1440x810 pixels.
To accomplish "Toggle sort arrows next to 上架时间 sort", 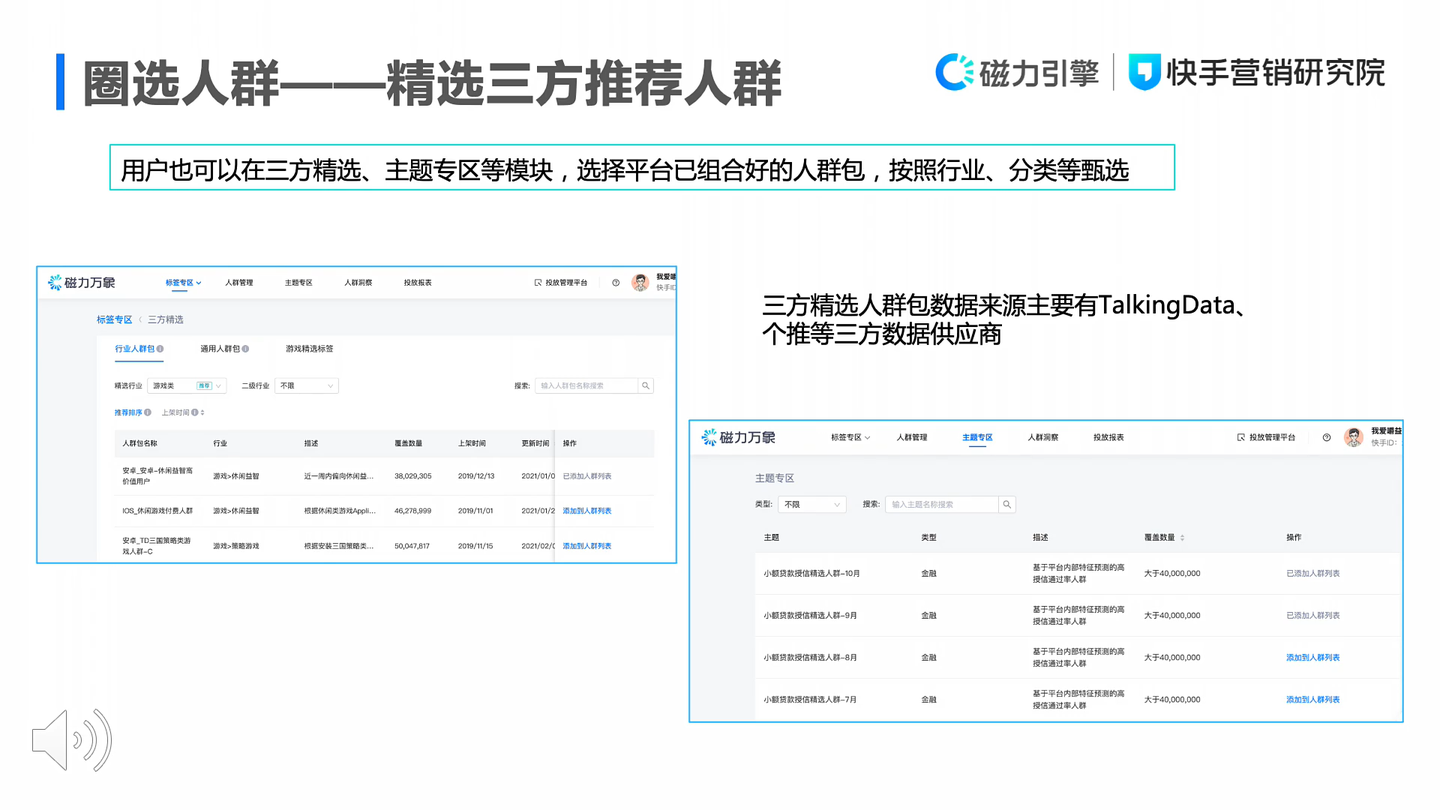I will (202, 412).
